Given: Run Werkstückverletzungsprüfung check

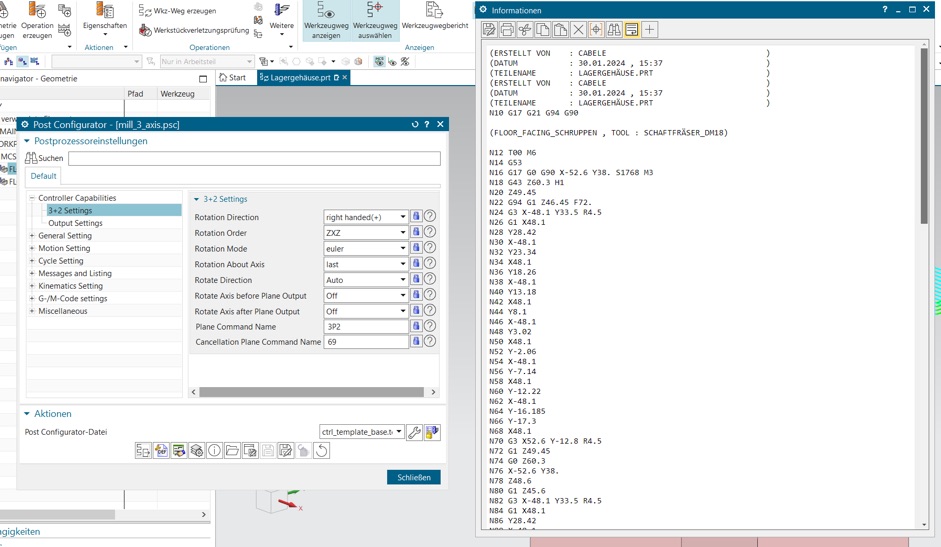Looking at the screenshot, I should pos(194,30).
